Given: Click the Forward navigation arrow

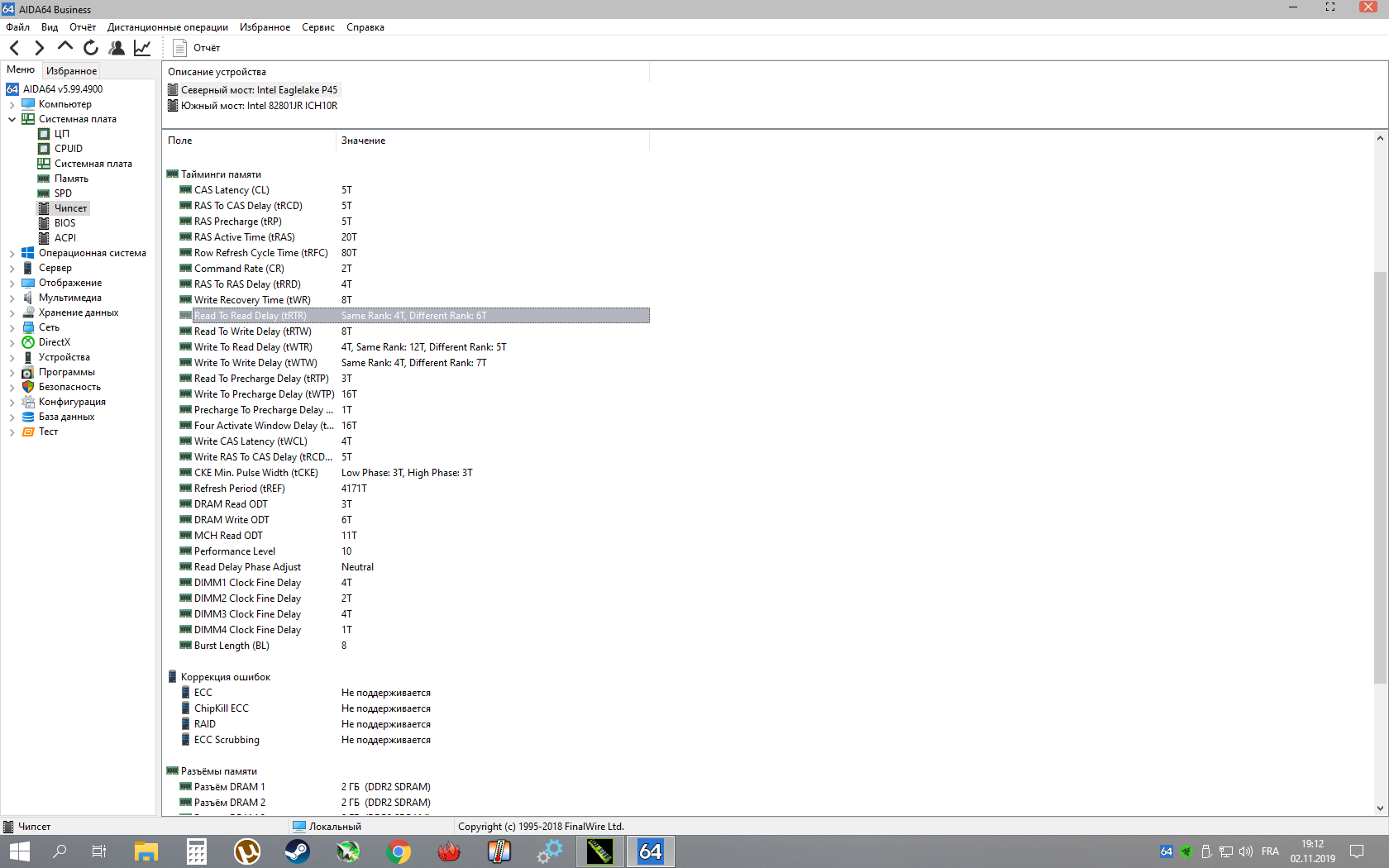Looking at the screenshot, I should click(x=39, y=48).
